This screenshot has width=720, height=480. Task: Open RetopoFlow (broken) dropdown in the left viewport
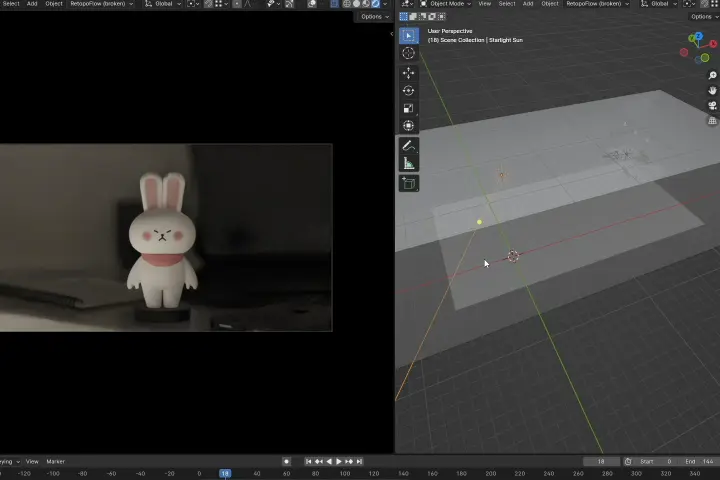[101, 4]
